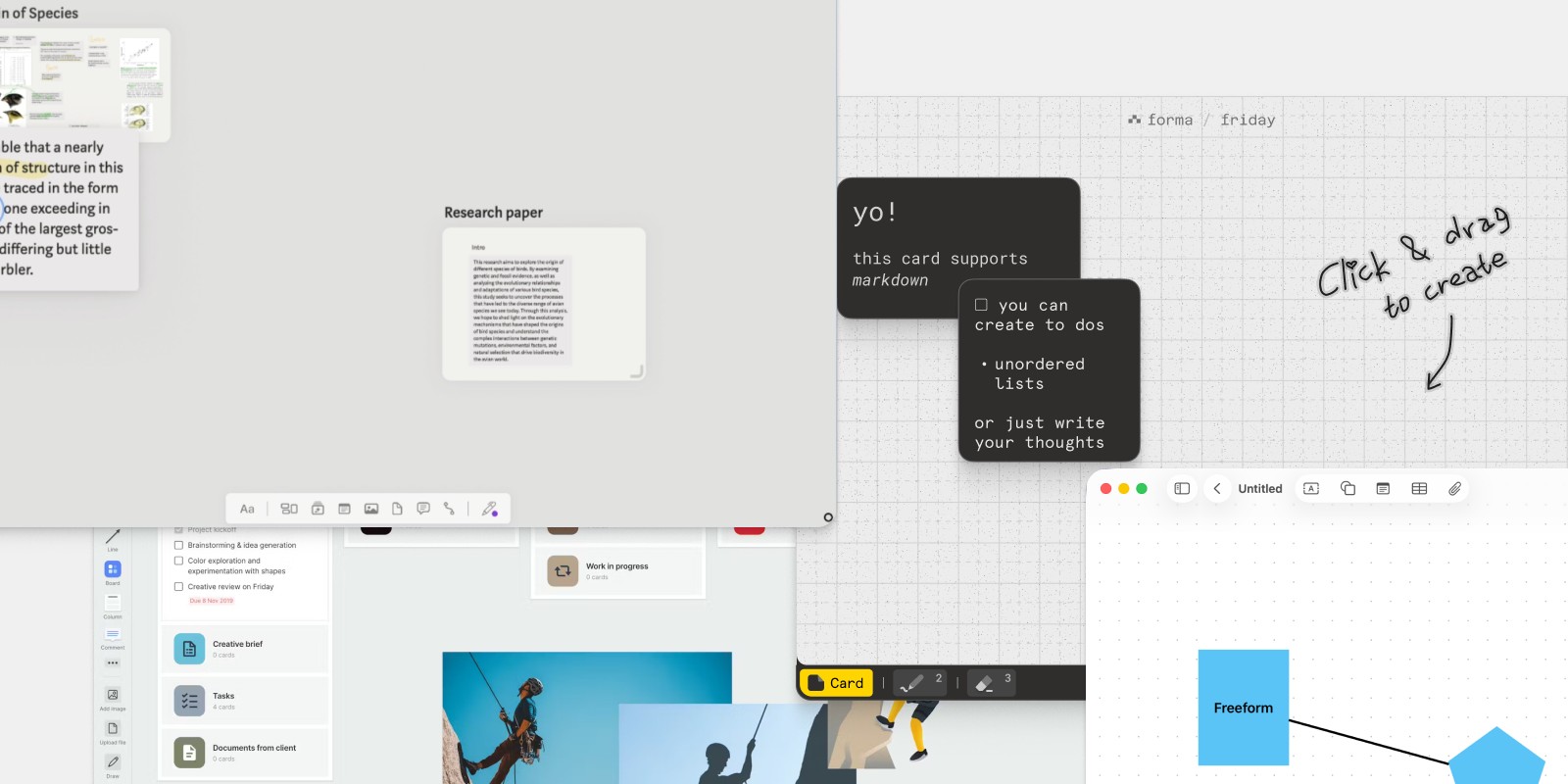Click Upload file in left sidebar
The image size is (1568, 784).
tap(113, 732)
